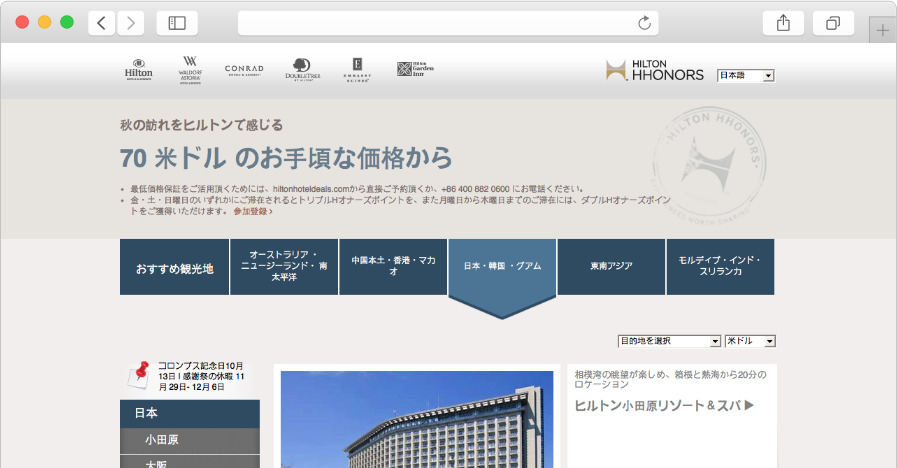Select the 中国本土・香港・マカオ tab

point(393,267)
